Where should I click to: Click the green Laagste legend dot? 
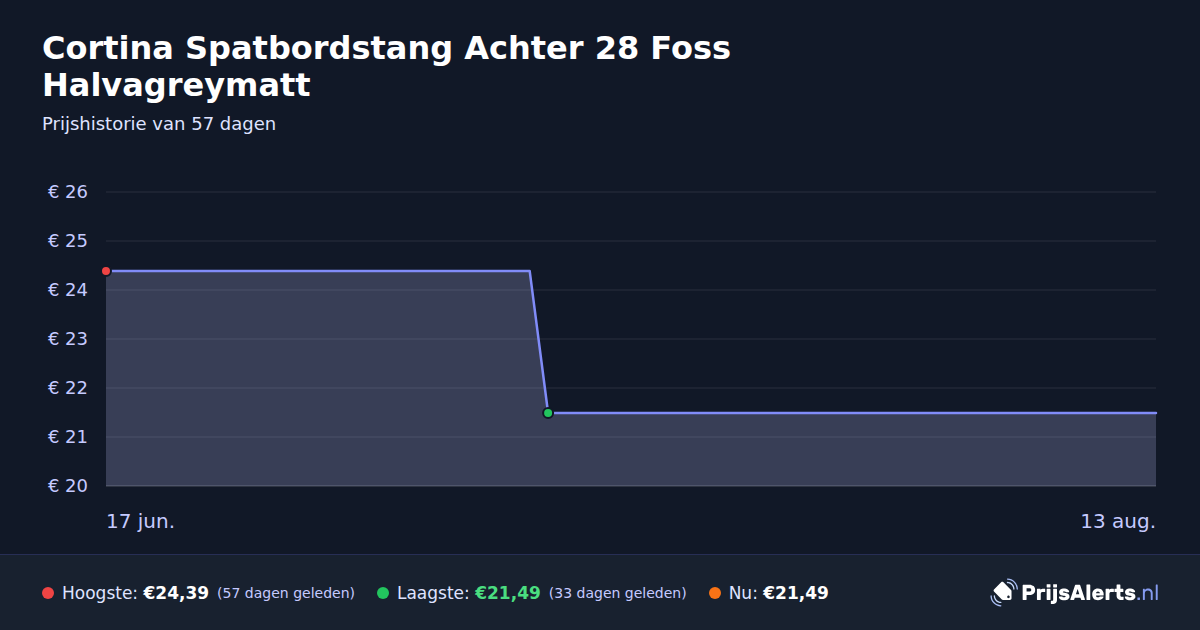click(383, 593)
